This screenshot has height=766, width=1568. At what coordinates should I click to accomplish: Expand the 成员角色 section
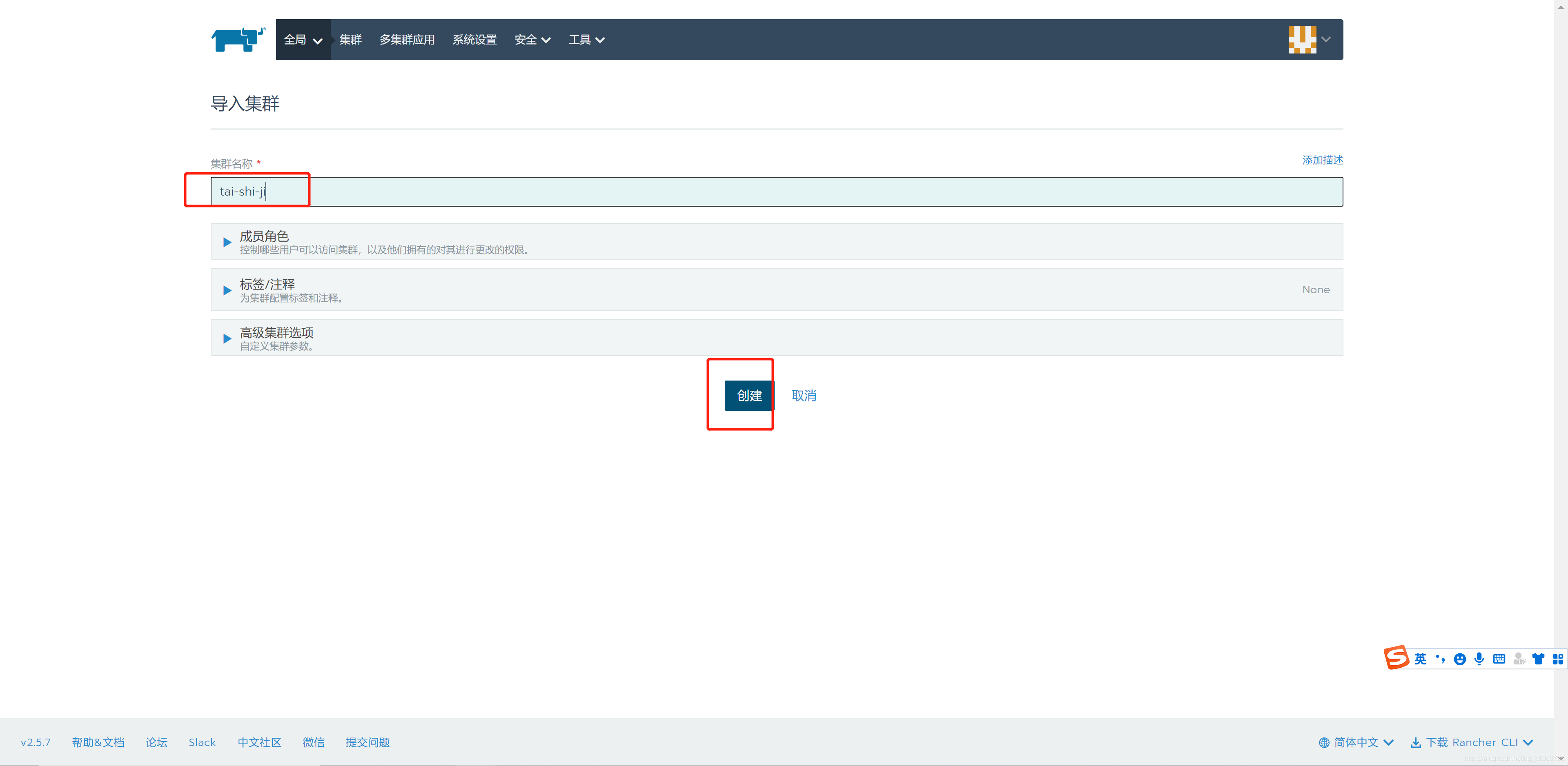(776, 242)
